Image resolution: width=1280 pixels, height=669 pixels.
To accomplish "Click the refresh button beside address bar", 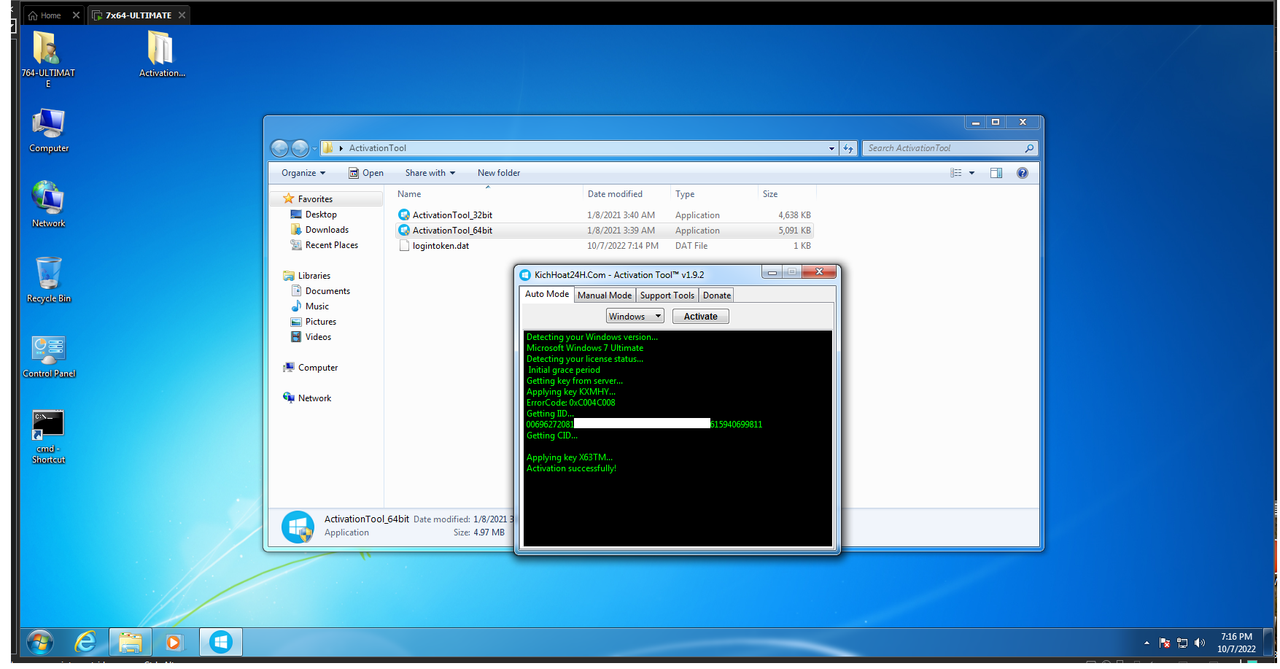I will (x=849, y=148).
